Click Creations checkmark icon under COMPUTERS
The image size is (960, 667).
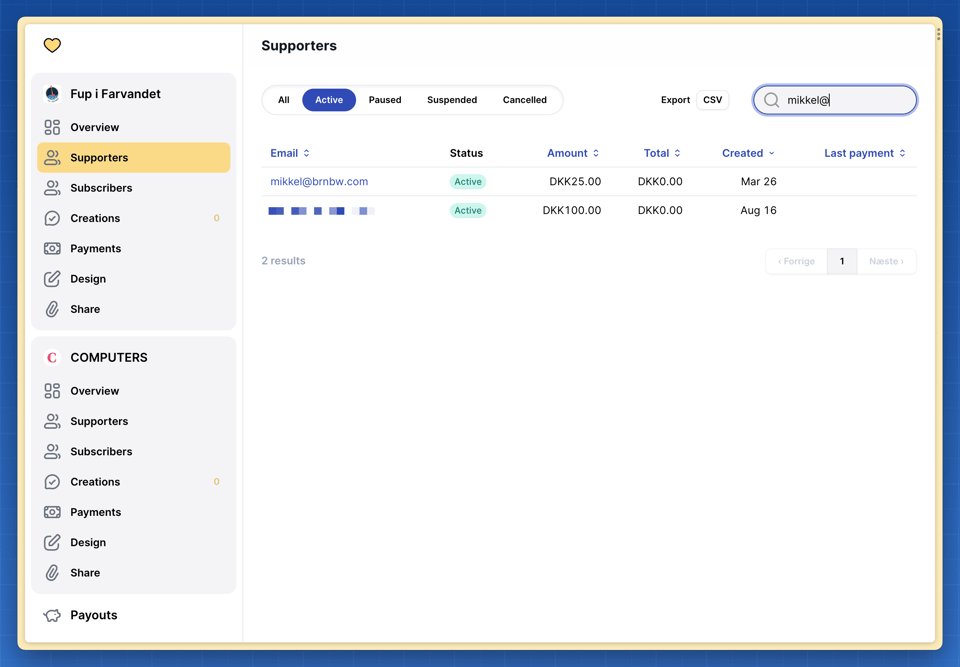(52, 482)
